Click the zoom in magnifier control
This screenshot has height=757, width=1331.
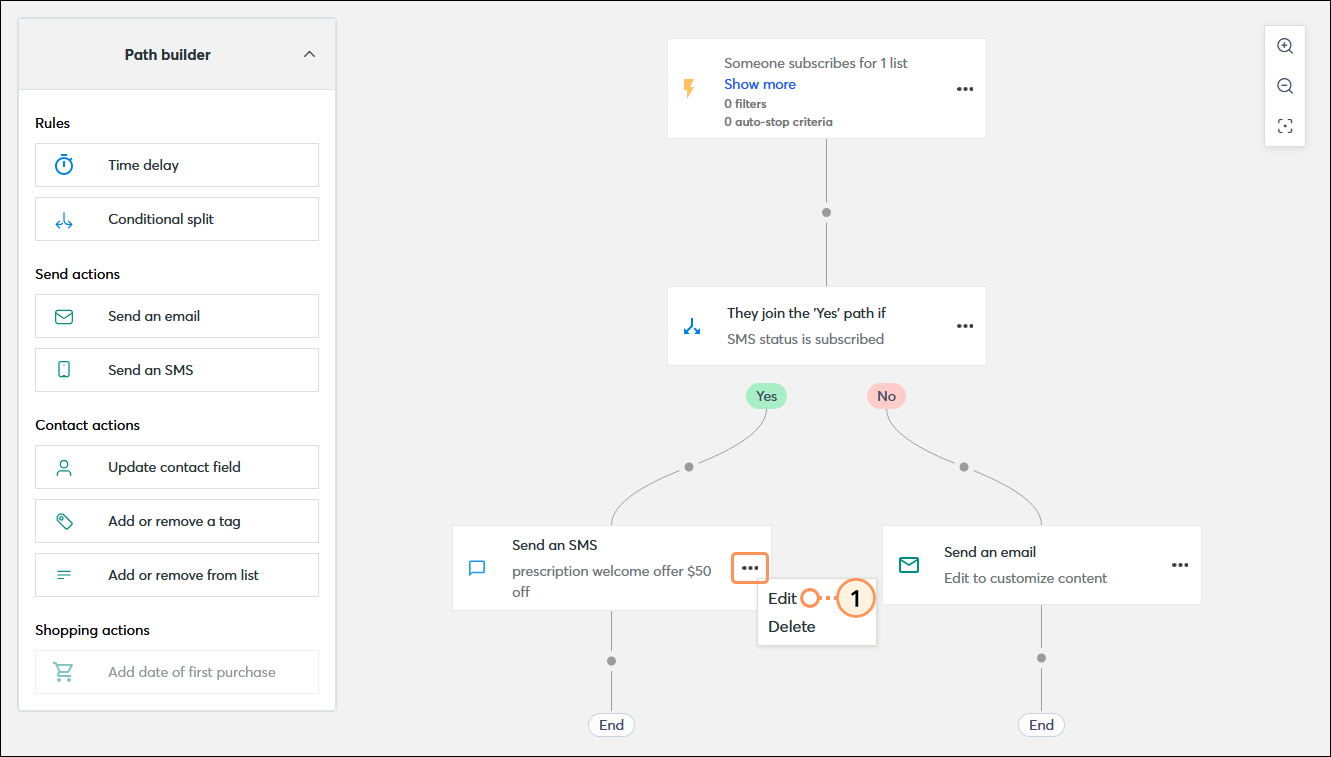coord(1284,45)
